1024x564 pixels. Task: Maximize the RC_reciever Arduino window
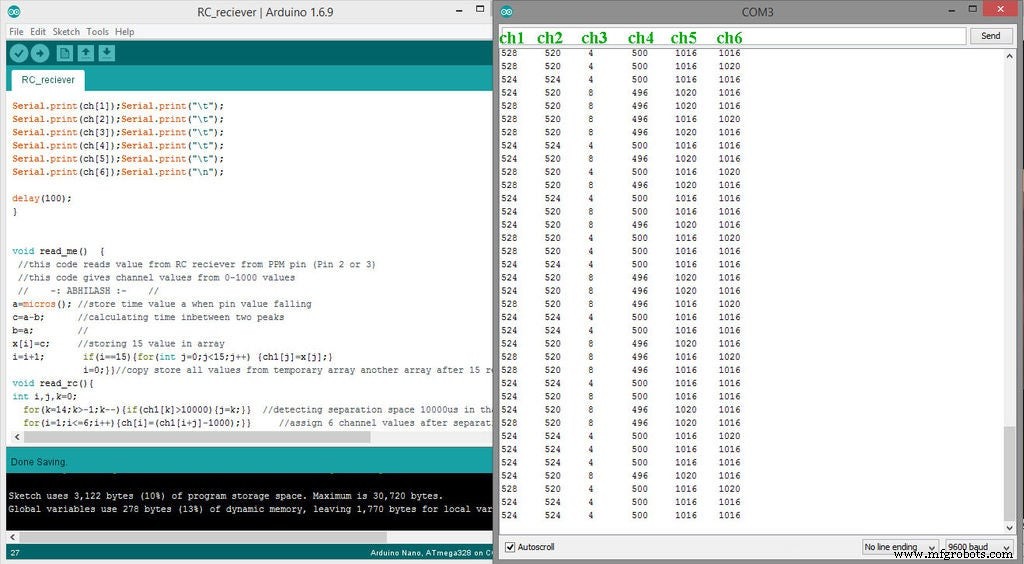tap(480, 9)
